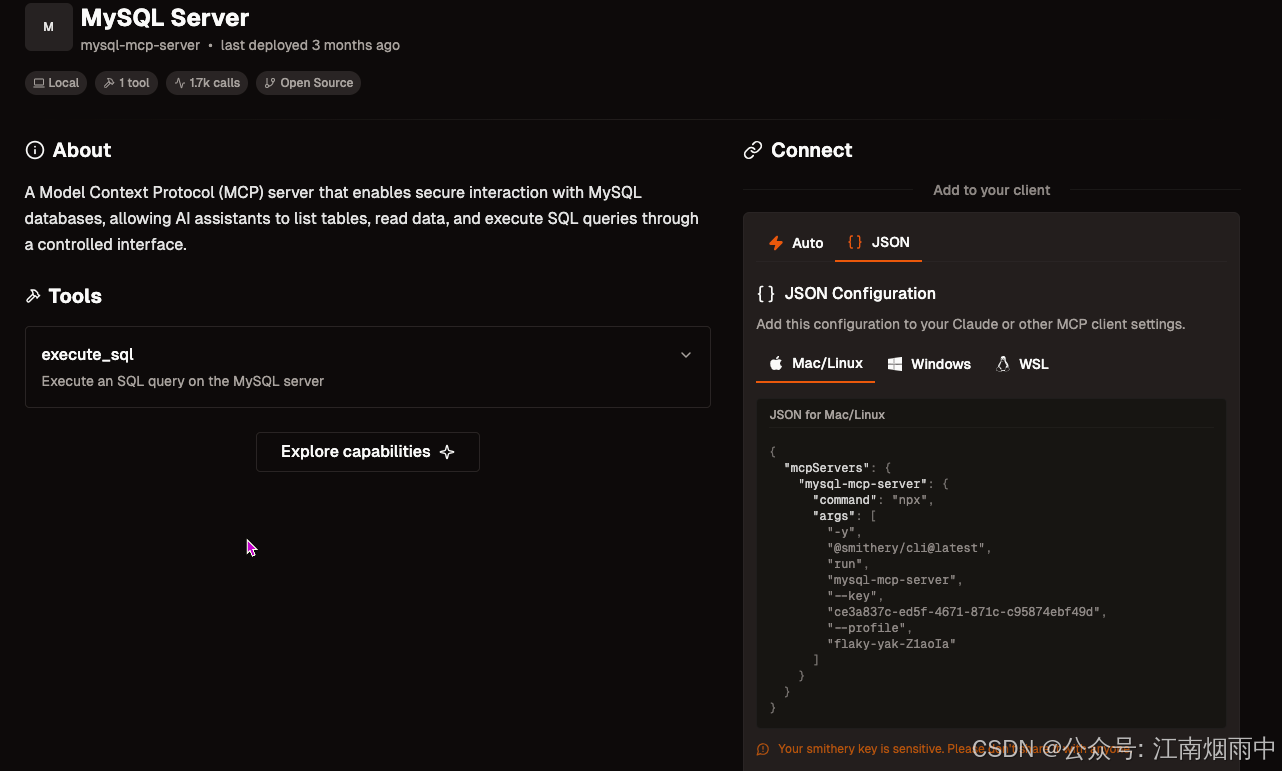Click the 1.7k calls badge

click(x=207, y=83)
